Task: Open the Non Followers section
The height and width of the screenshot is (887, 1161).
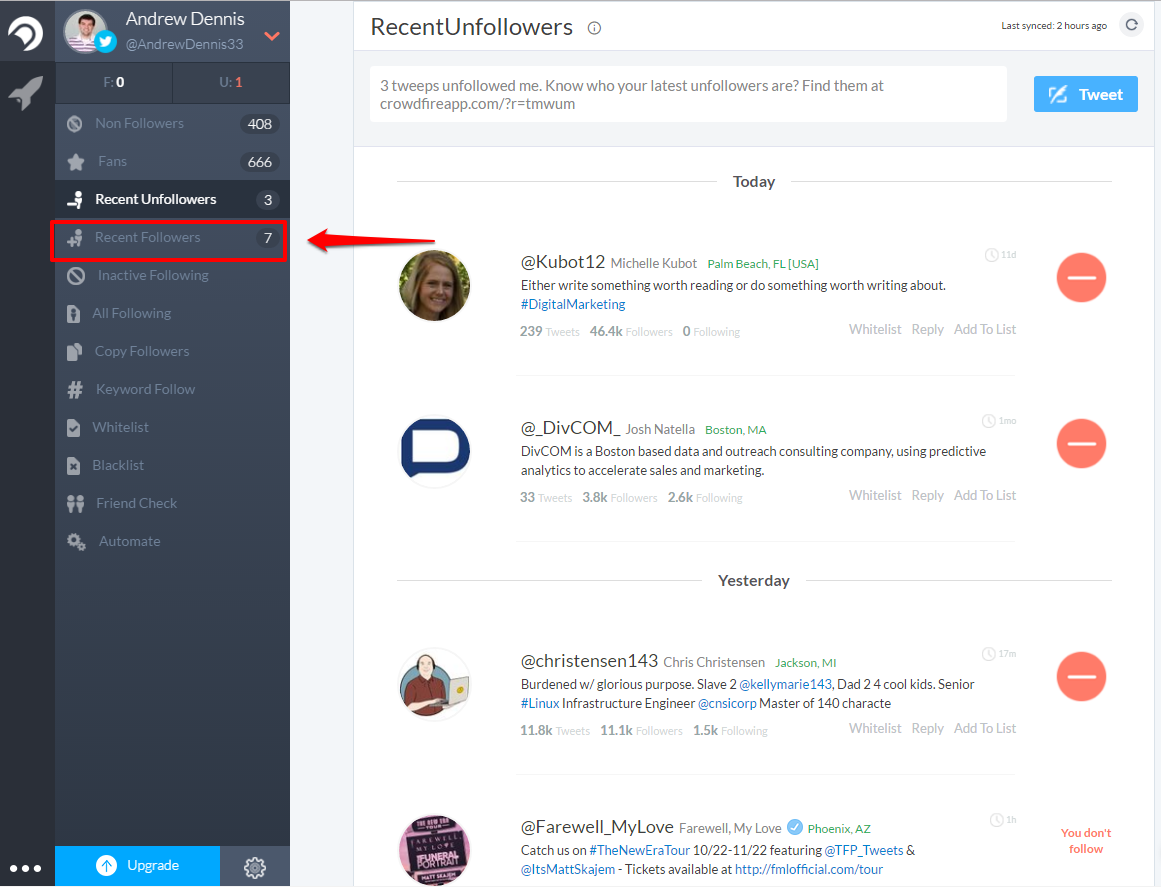Action: coord(140,122)
